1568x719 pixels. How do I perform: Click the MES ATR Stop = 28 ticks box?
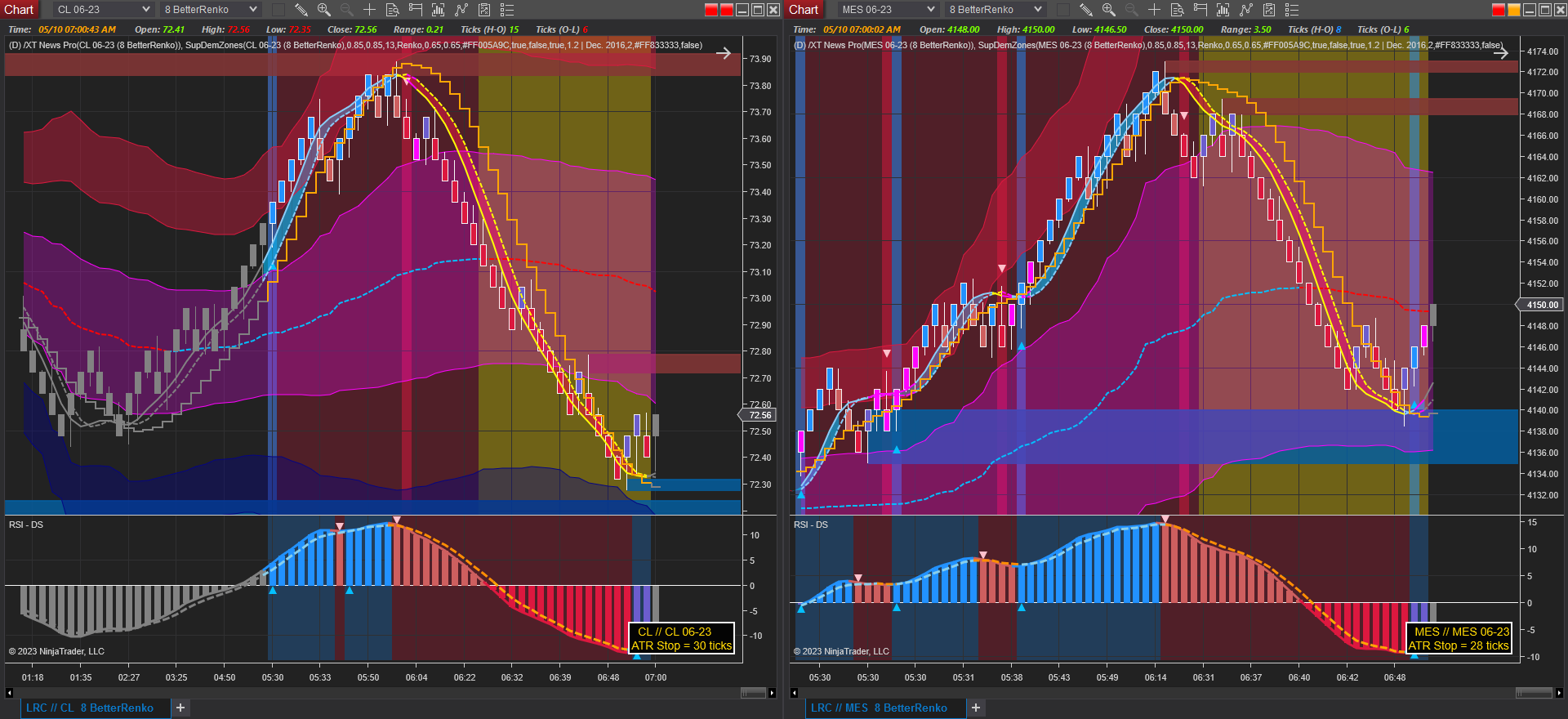click(x=1459, y=639)
